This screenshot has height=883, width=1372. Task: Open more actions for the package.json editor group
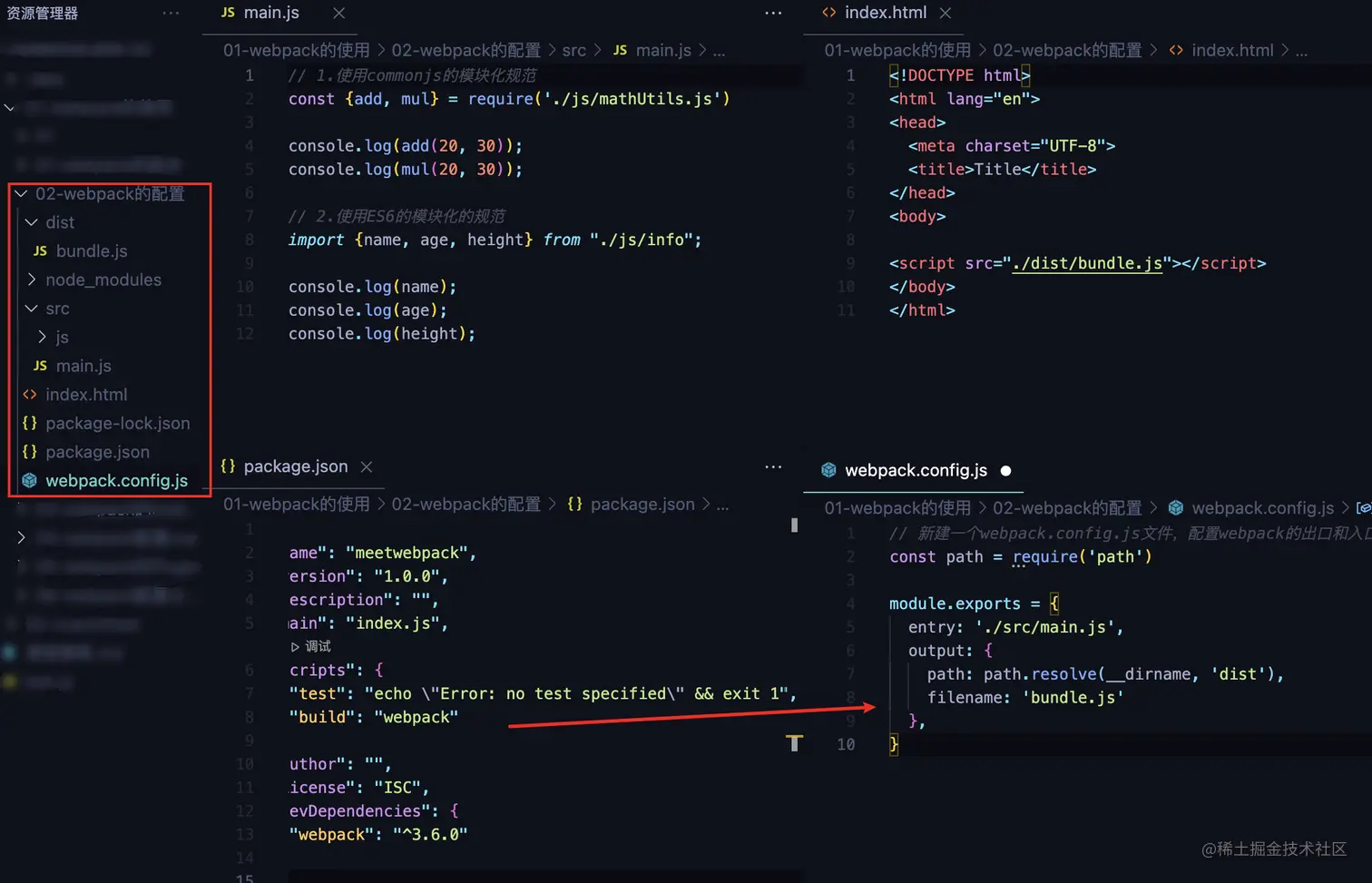pyautogui.click(x=773, y=466)
